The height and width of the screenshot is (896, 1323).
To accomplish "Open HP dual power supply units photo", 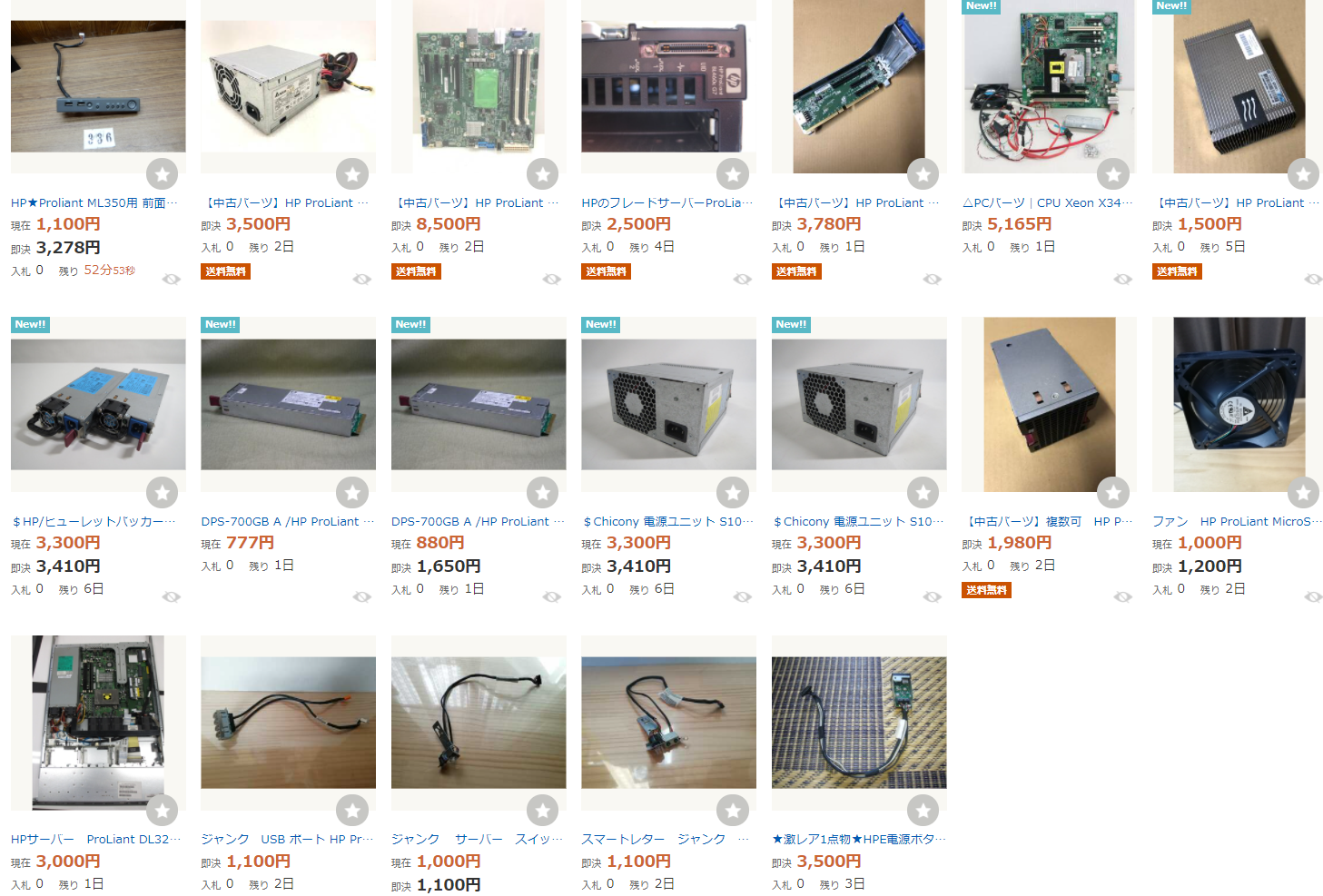I will tap(98, 405).
